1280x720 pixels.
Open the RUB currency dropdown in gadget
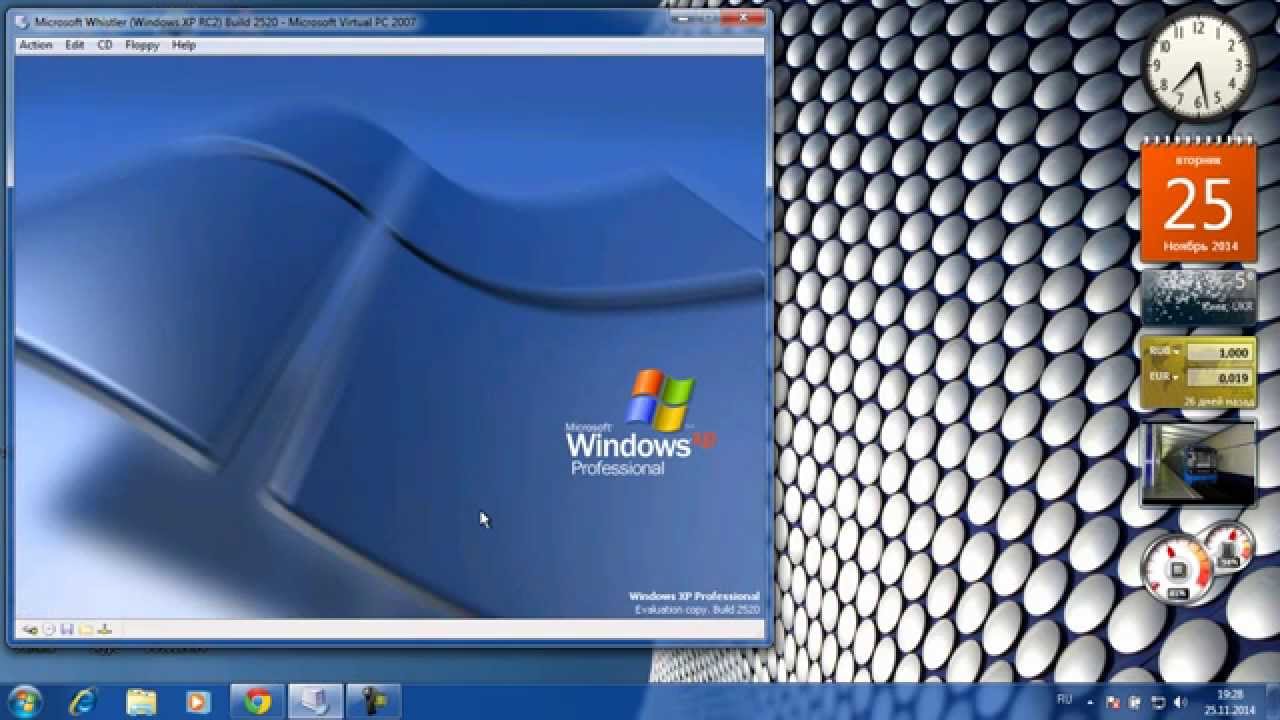pyautogui.click(x=1165, y=352)
